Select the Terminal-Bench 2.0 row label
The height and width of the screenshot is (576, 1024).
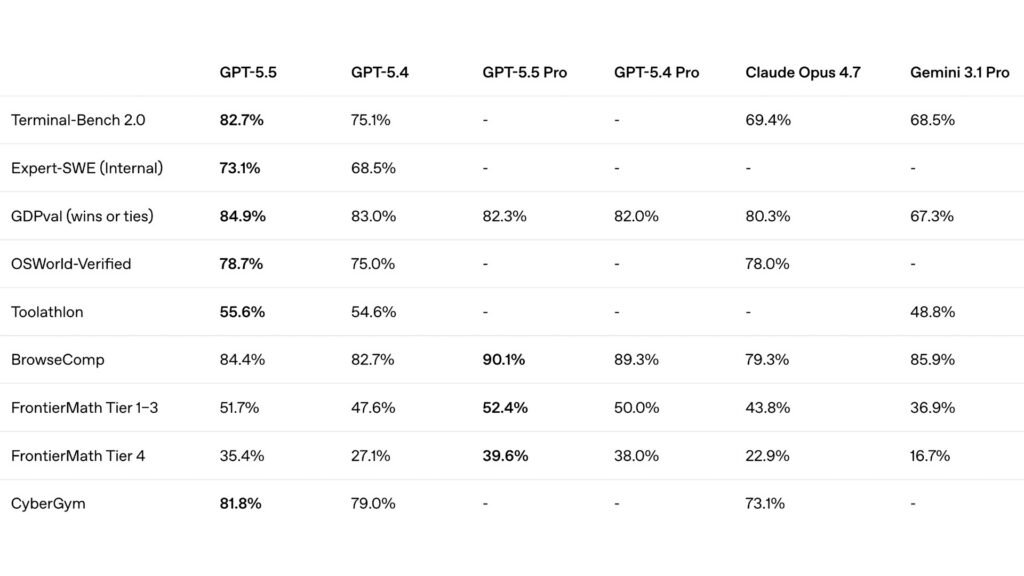coord(78,120)
